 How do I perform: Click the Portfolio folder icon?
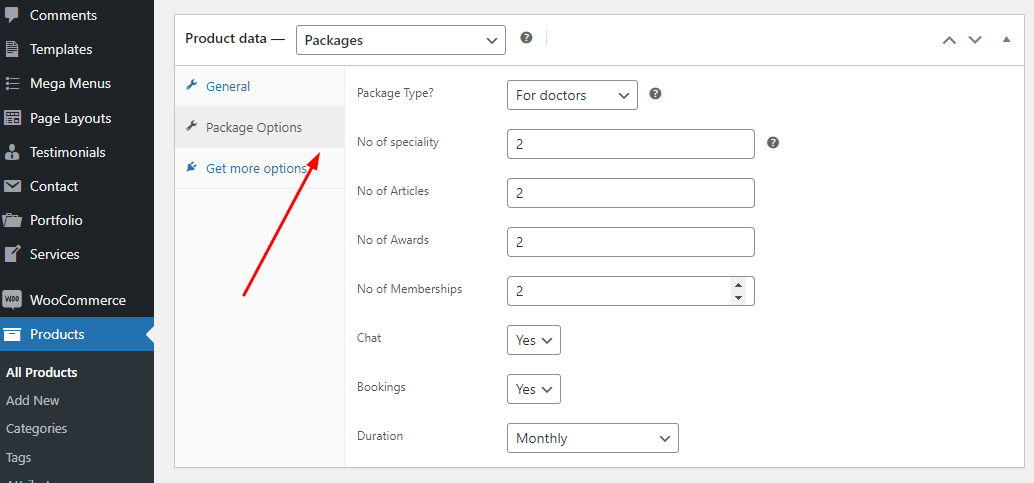[12, 220]
